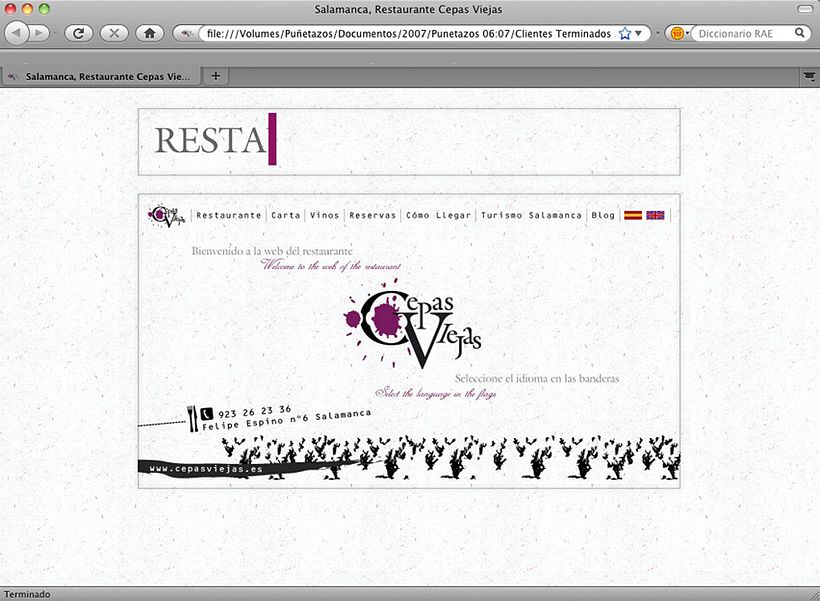Screen dimensions: 820x601
Task: Click the browser Back button
Action: (x=18, y=33)
